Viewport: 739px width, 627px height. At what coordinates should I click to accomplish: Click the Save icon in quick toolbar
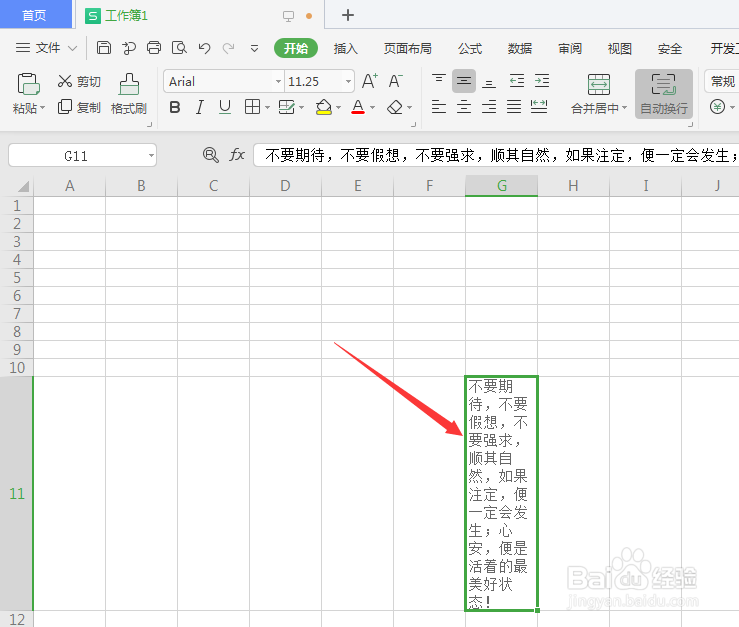pos(104,48)
